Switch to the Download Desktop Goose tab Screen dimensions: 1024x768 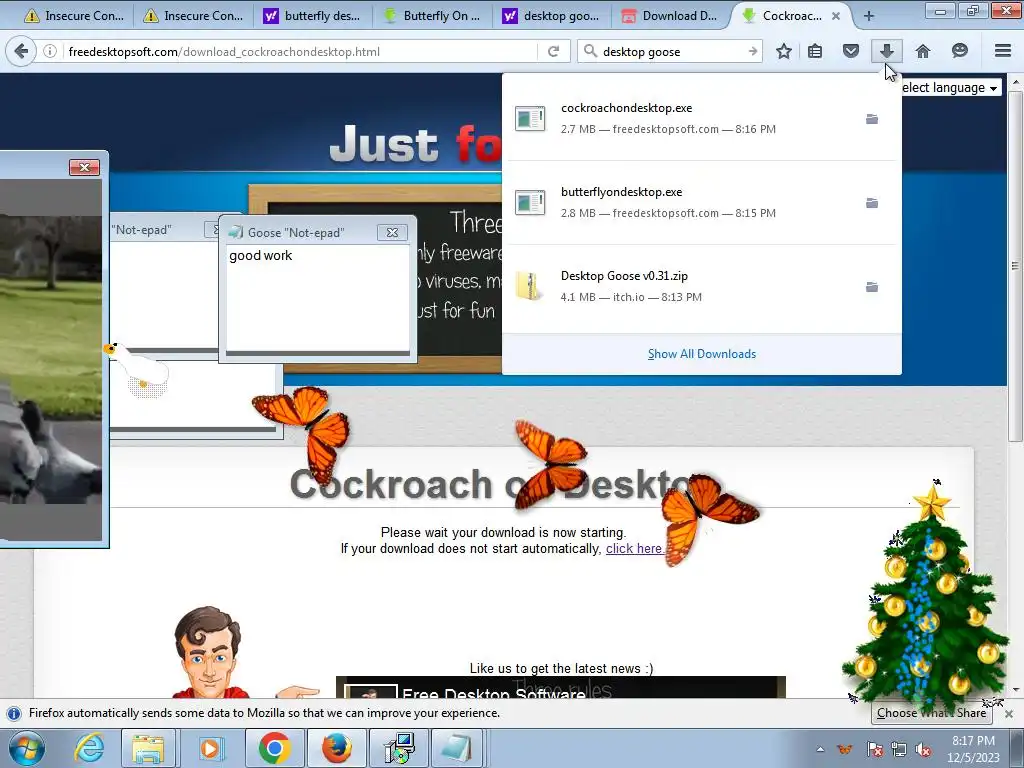671,16
